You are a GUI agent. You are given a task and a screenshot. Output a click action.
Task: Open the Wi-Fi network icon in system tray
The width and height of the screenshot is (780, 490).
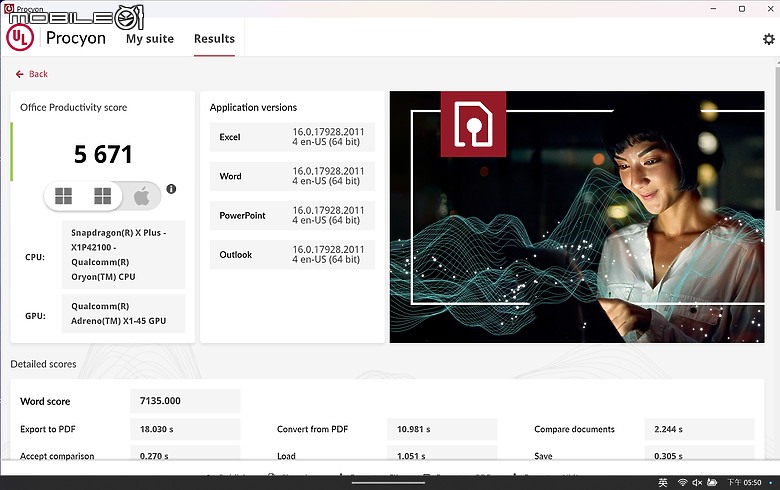point(682,483)
